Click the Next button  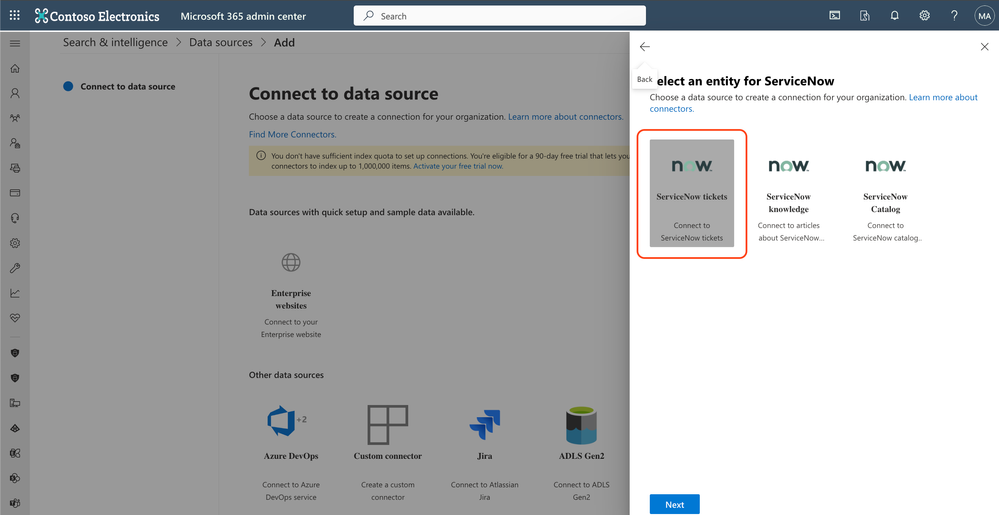[x=675, y=504]
